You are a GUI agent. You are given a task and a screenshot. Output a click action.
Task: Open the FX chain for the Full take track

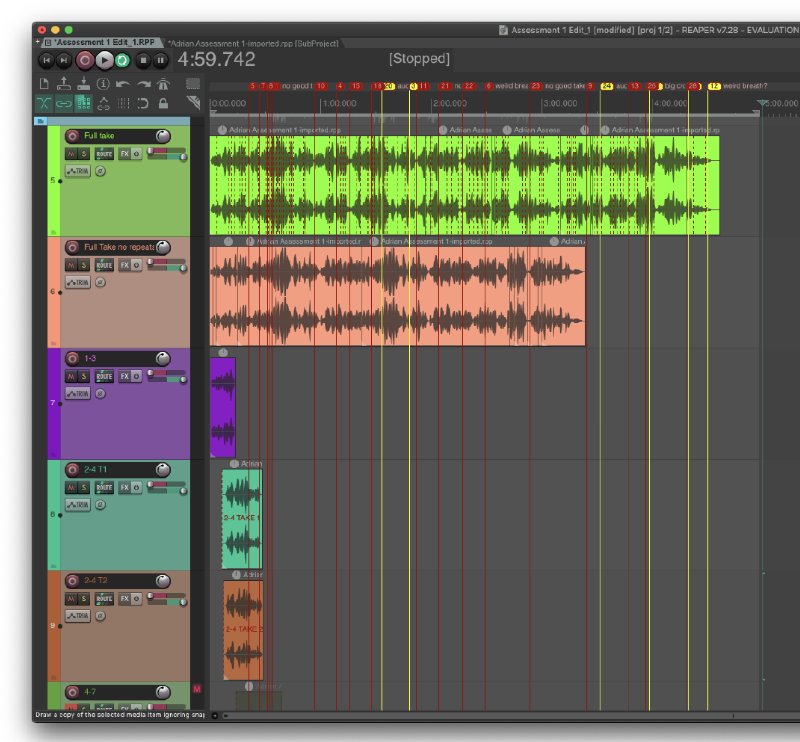pyautogui.click(x=124, y=154)
